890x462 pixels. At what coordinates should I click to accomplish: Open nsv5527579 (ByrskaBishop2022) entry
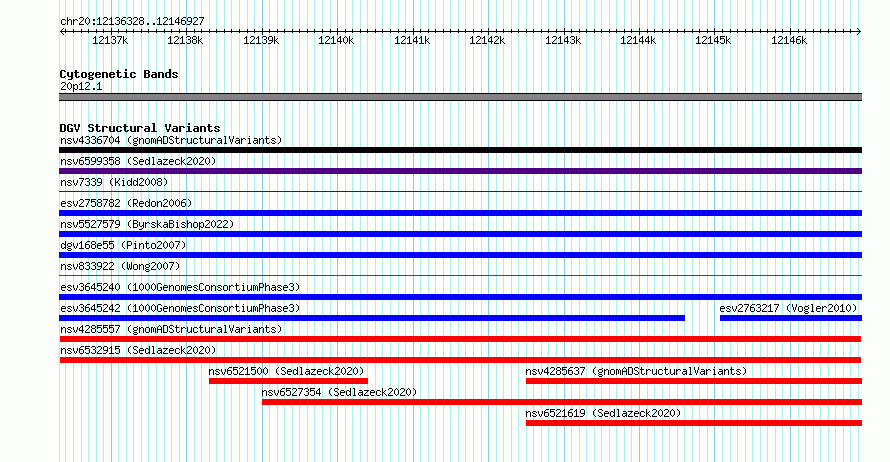pyautogui.click(x=147, y=224)
